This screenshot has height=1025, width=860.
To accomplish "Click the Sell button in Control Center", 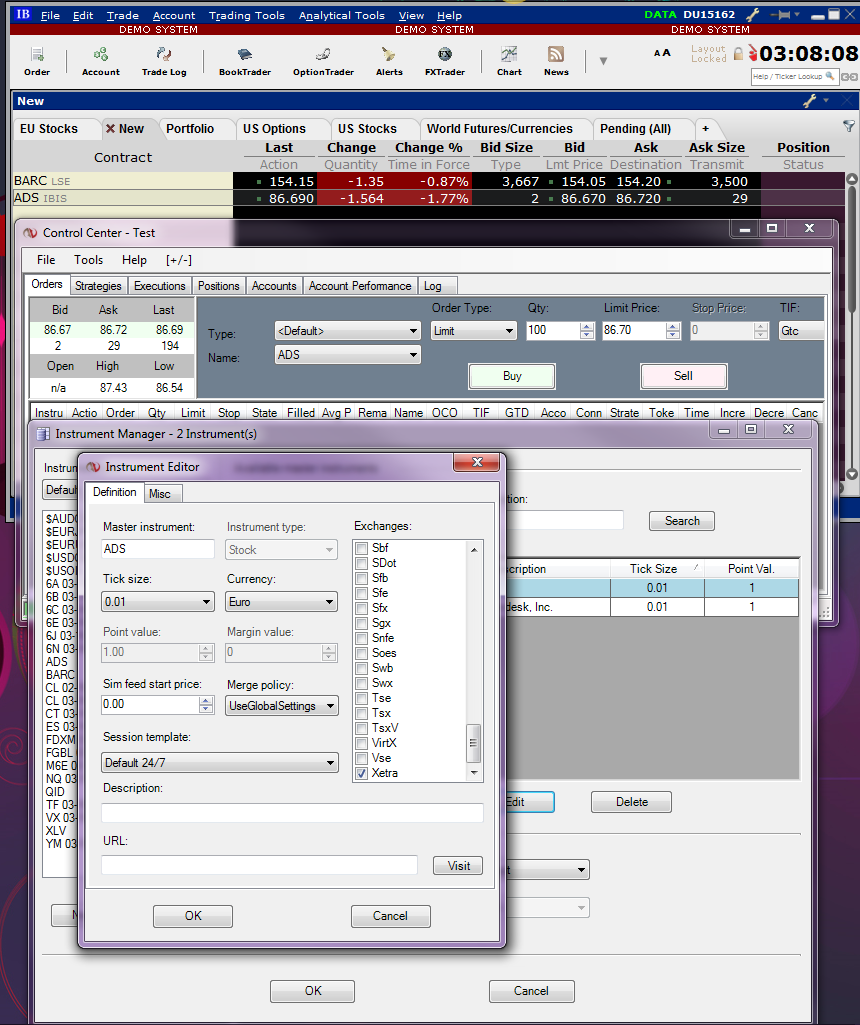I will pyautogui.click(x=684, y=376).
